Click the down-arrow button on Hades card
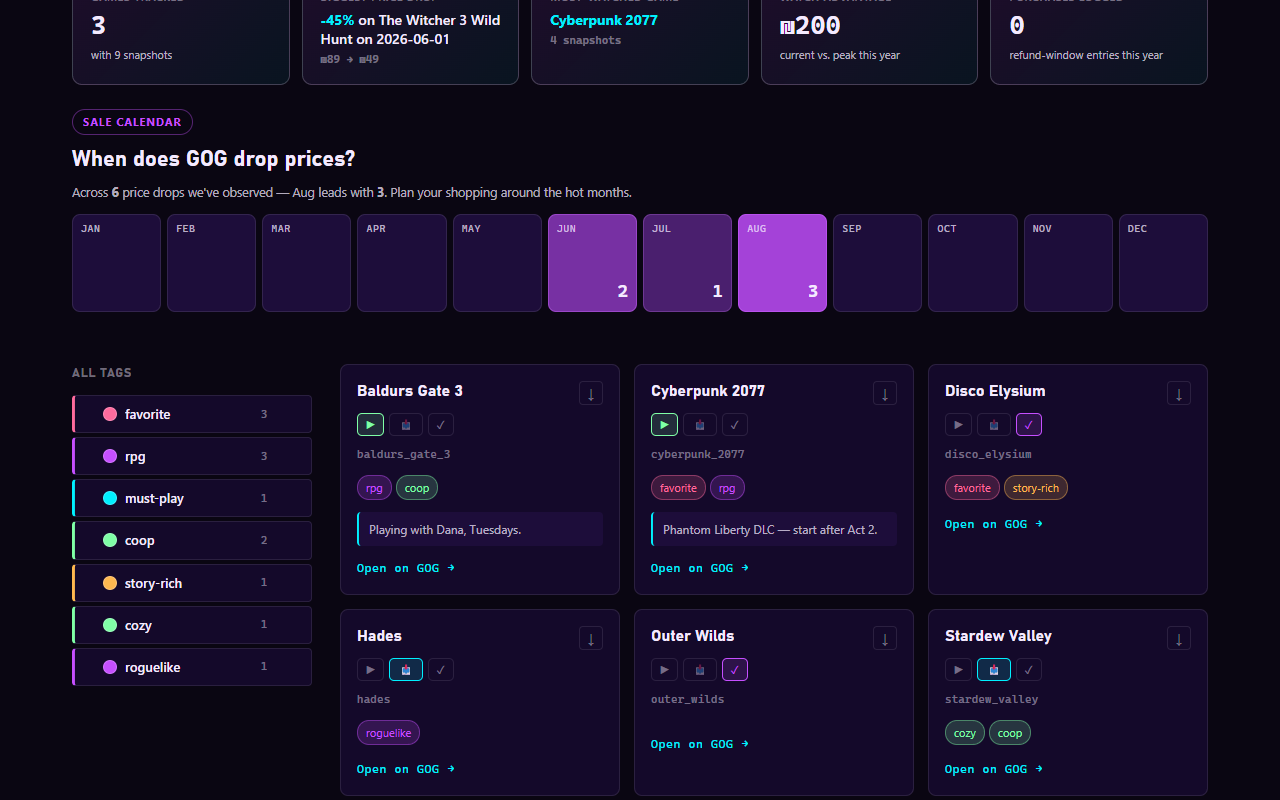Screen dimensions: 1280x800 coord(591,638)
